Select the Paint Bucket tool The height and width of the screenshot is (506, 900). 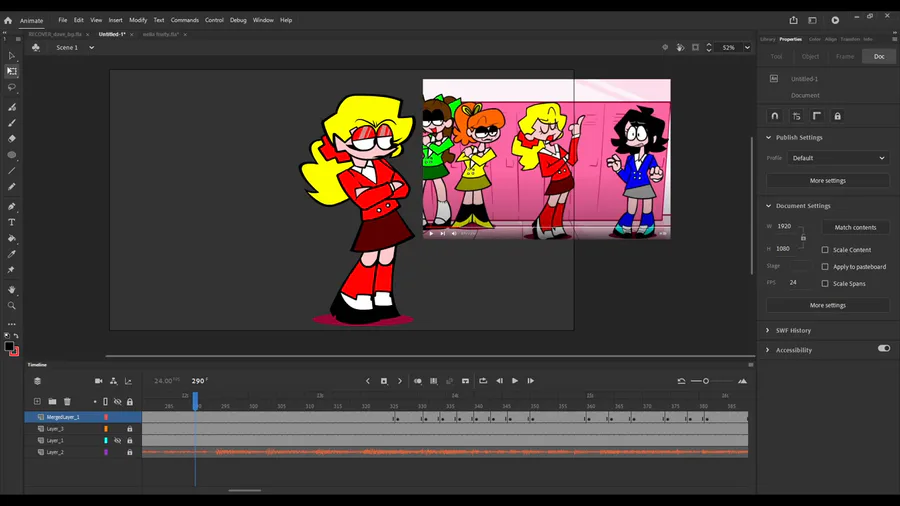click(11, 238)
